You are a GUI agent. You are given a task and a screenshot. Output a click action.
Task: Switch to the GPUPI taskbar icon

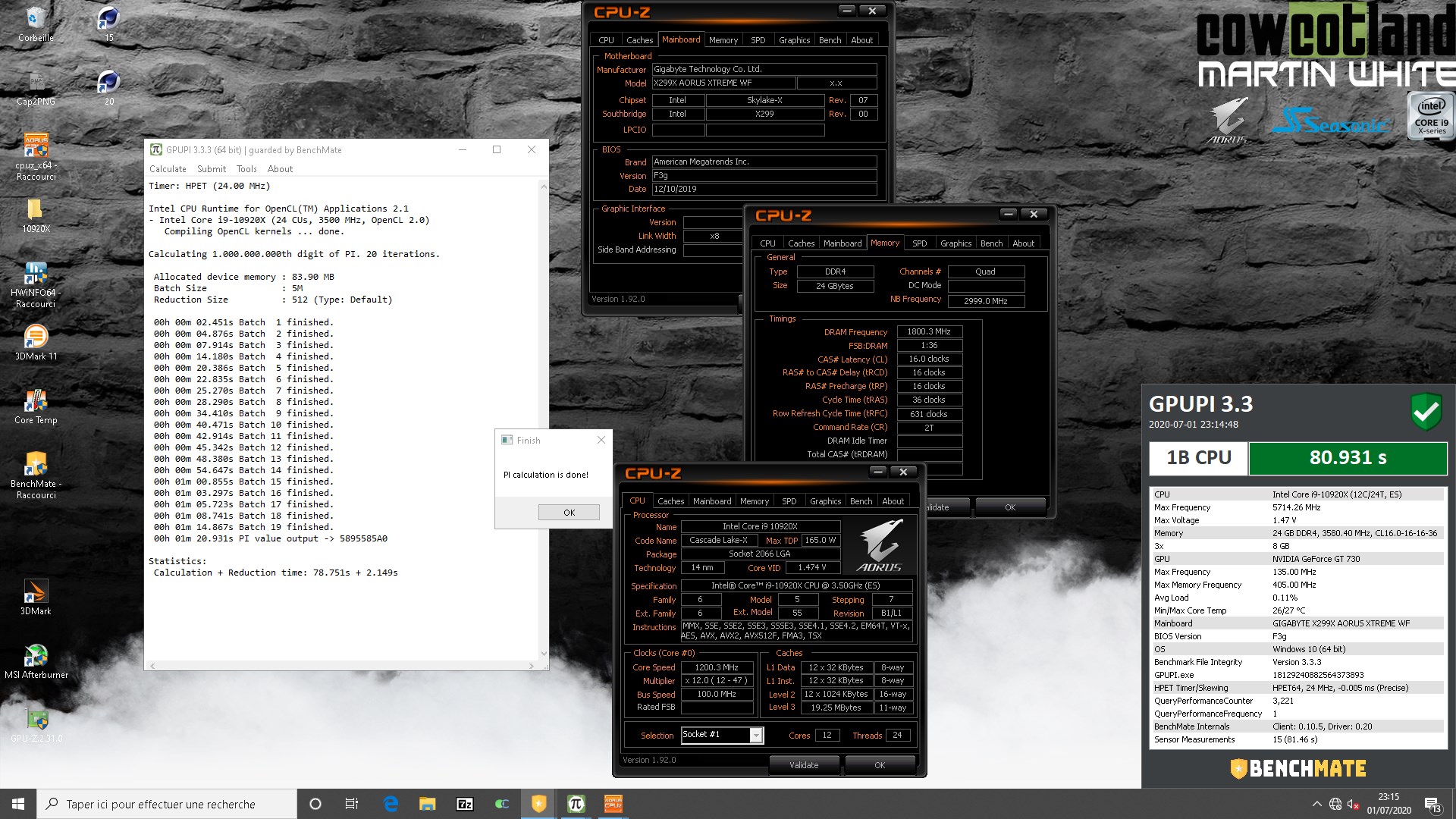click(576, 804)
